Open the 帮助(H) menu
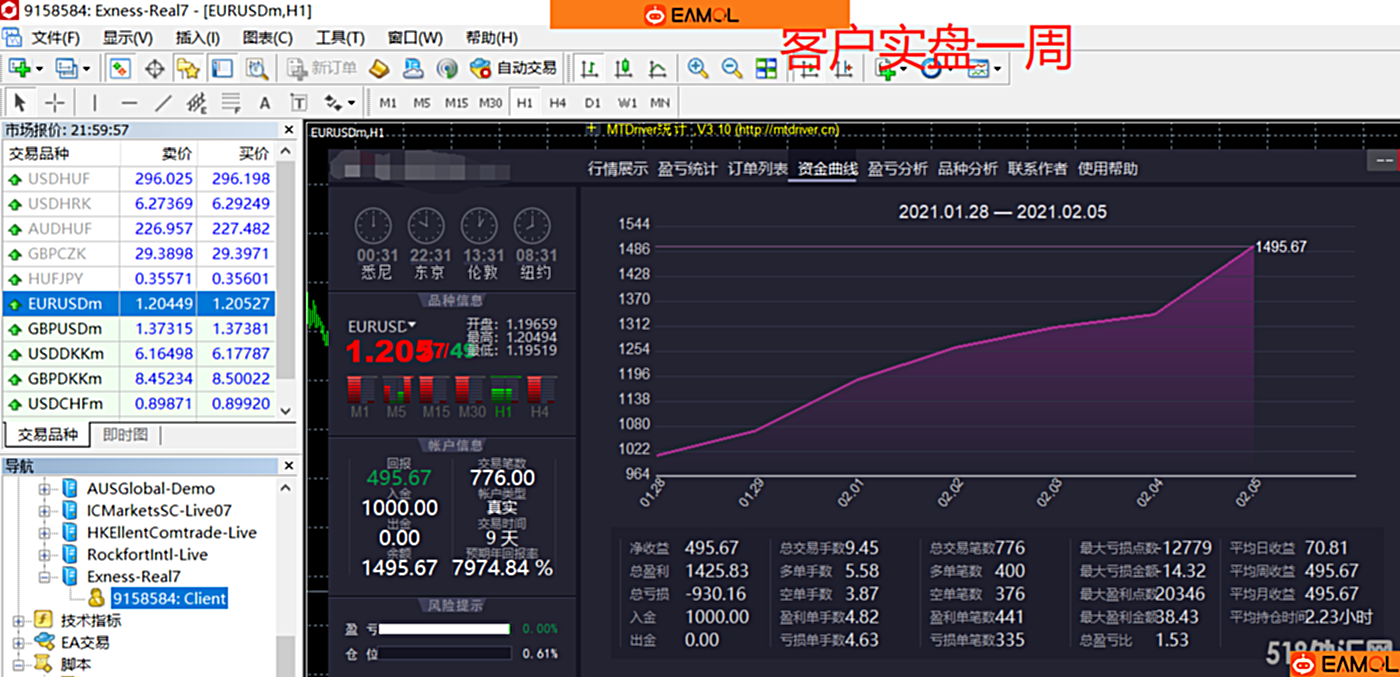The width and height of the screenshot is (1400, 677). 491,38
